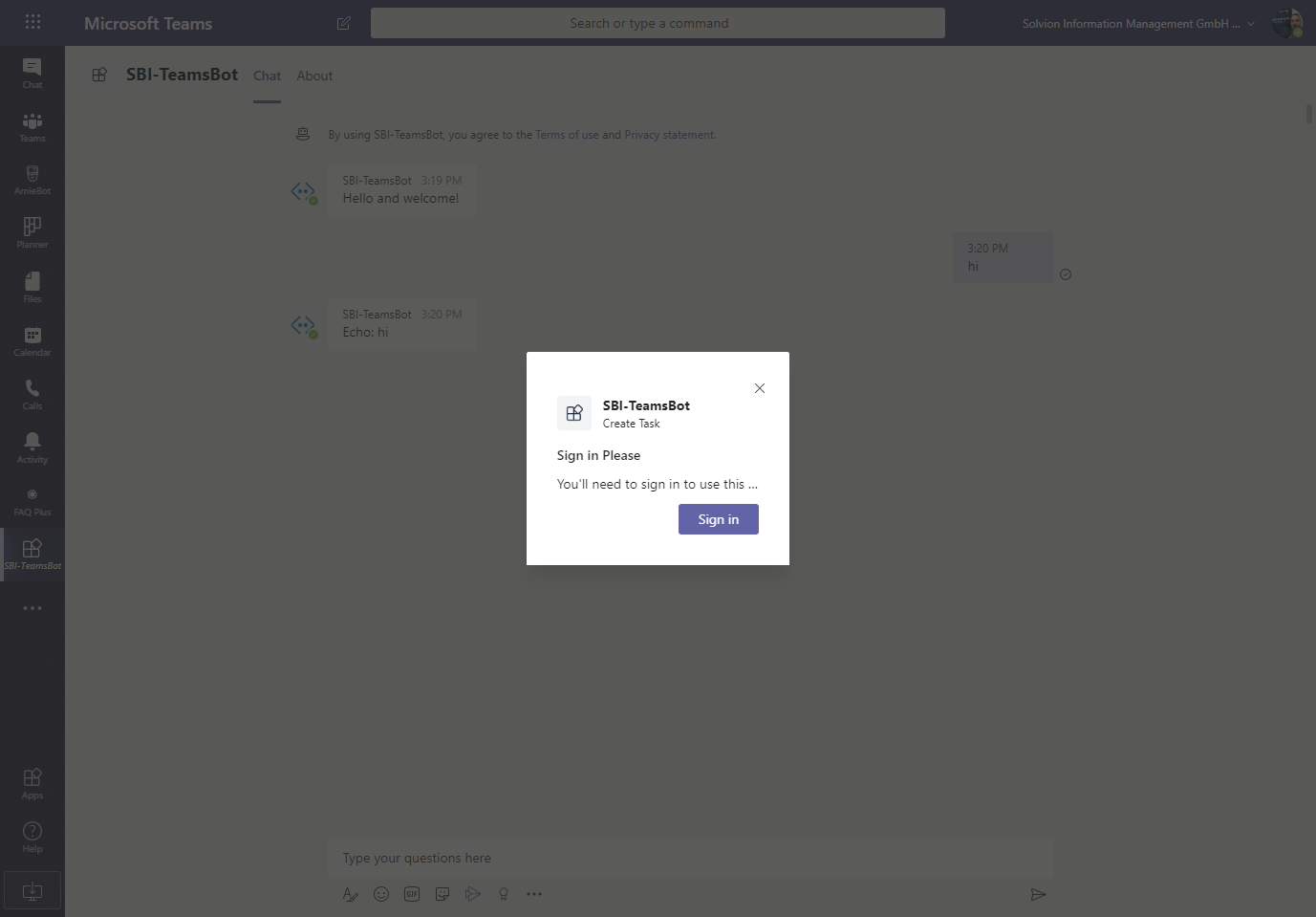Open Calendar in the sidebar

[32, 340]
